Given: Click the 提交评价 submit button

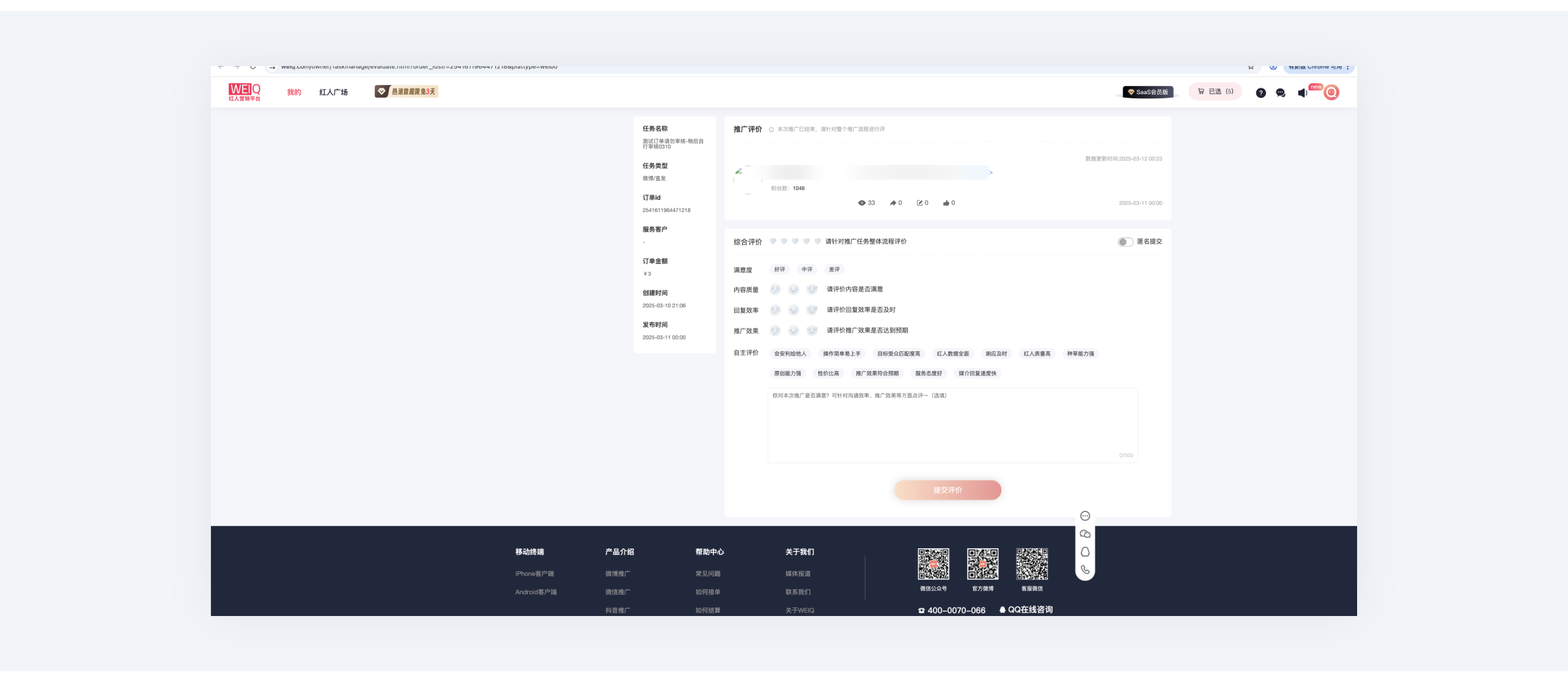Looking at the screenshot, I should [948, 490].
